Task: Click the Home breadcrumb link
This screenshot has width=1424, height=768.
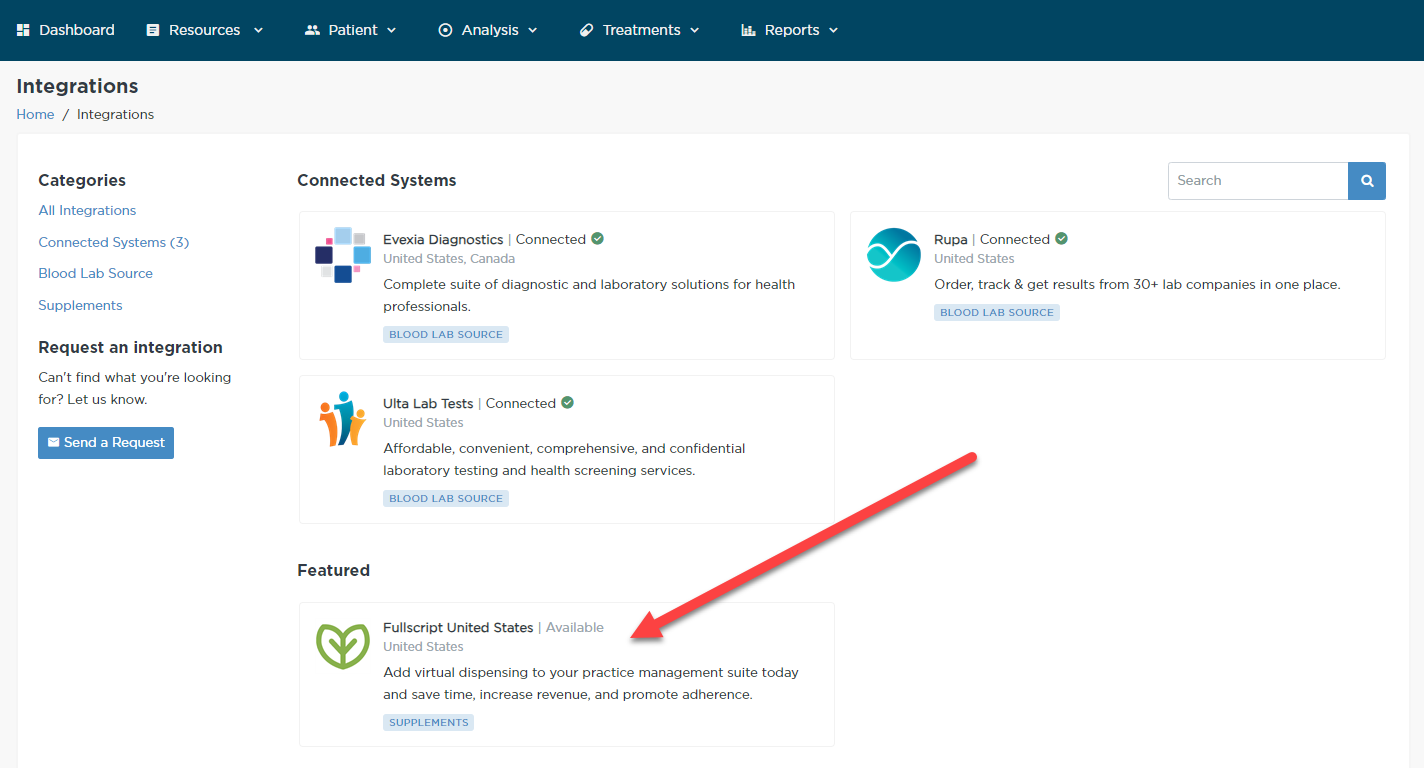Action: (x=35, y=114)
